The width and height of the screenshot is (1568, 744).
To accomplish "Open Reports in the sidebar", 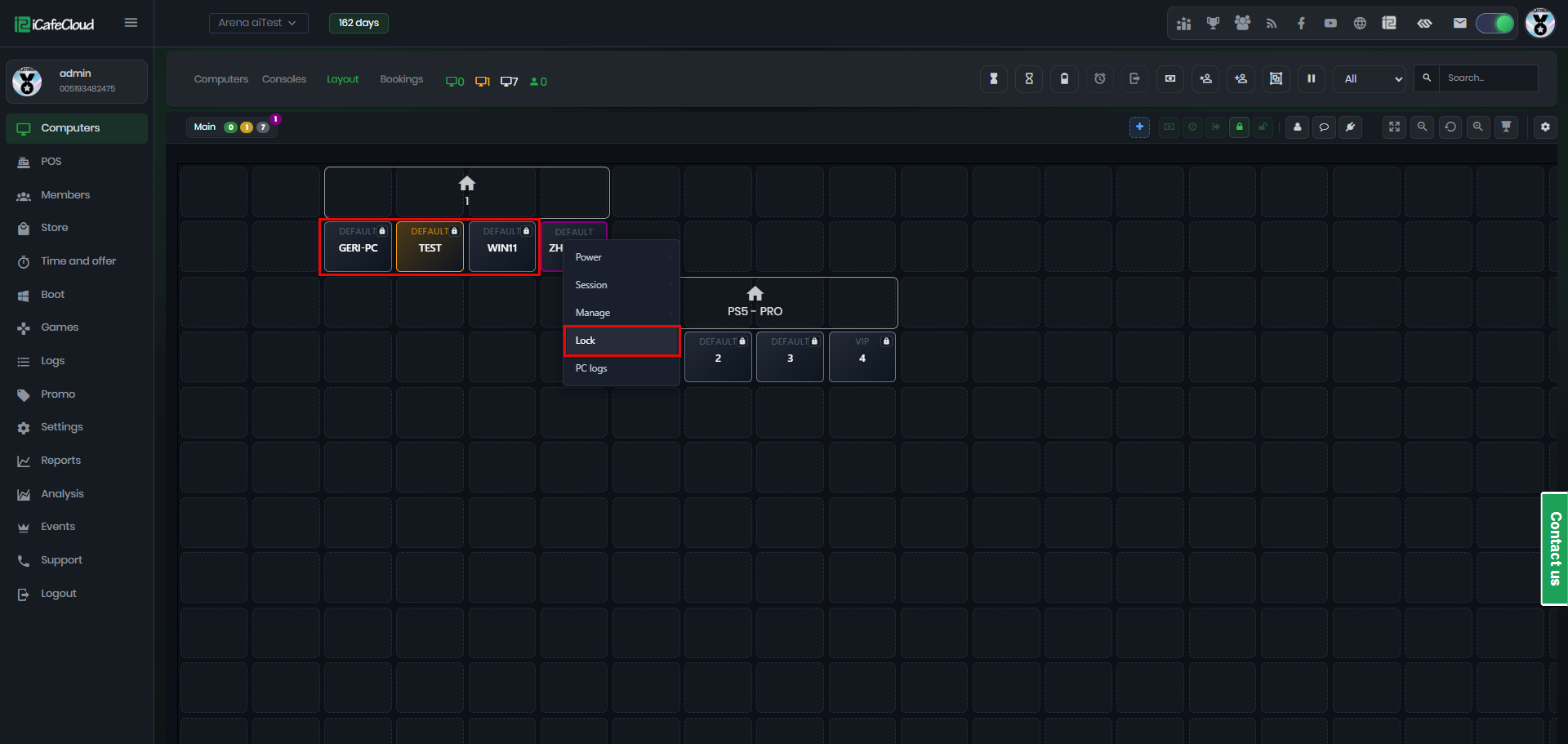I will pyautogui.click(x=60, y=461).
